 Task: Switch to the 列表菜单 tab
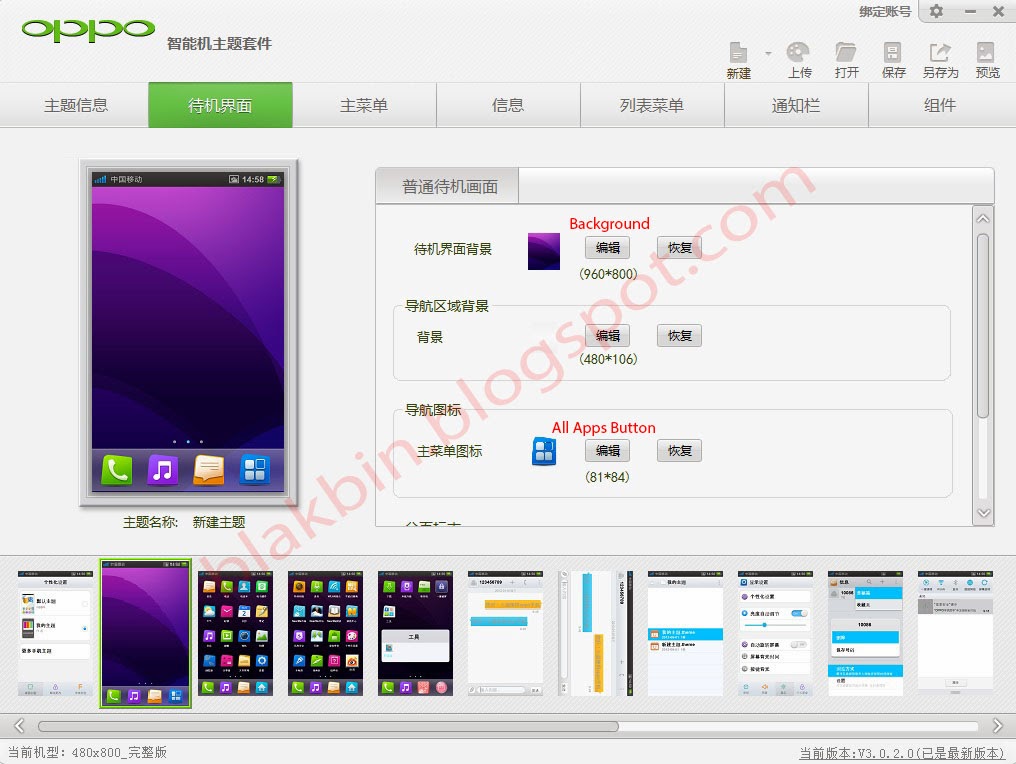click(652, 105)
